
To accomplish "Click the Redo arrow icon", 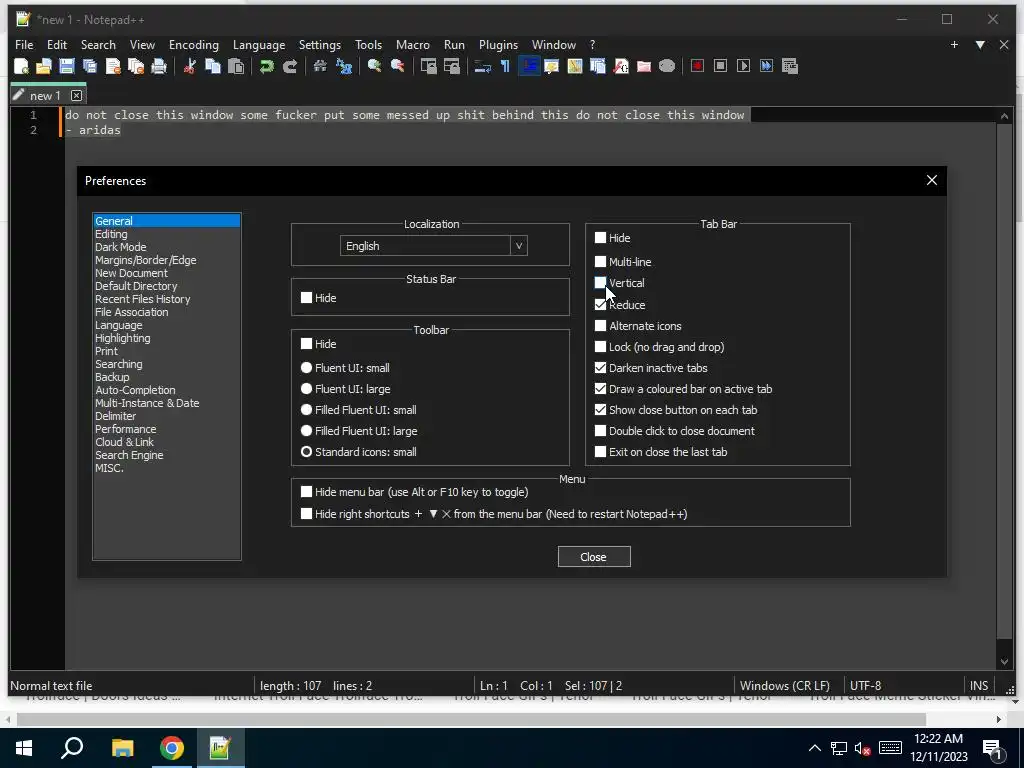I will (x=290, y=66).
